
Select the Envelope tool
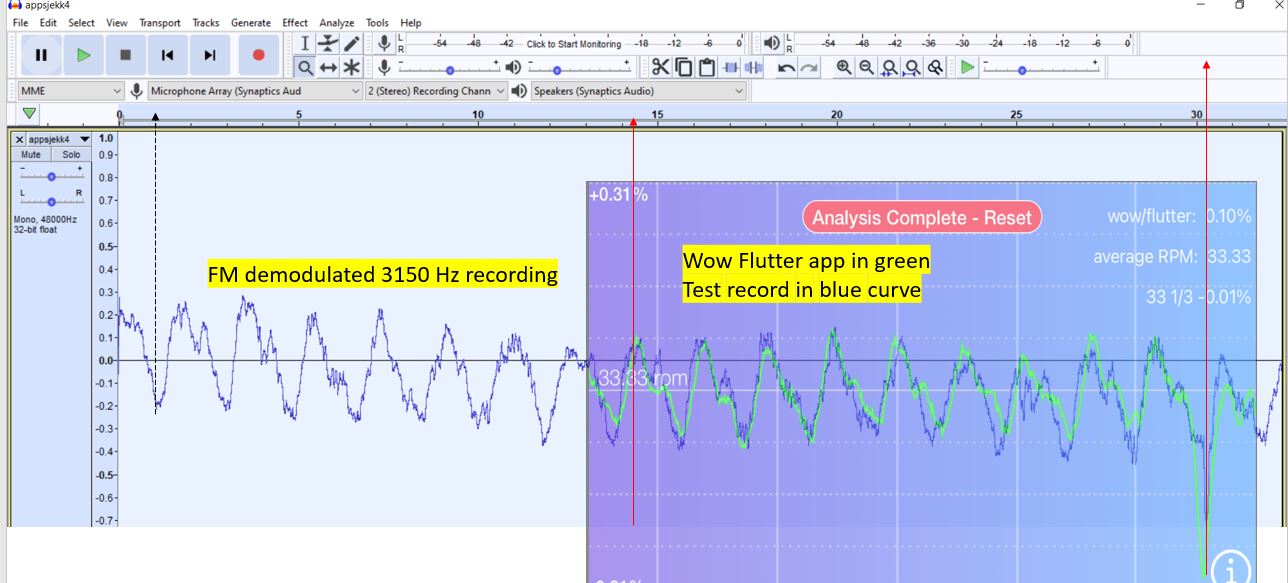(328, 44)
